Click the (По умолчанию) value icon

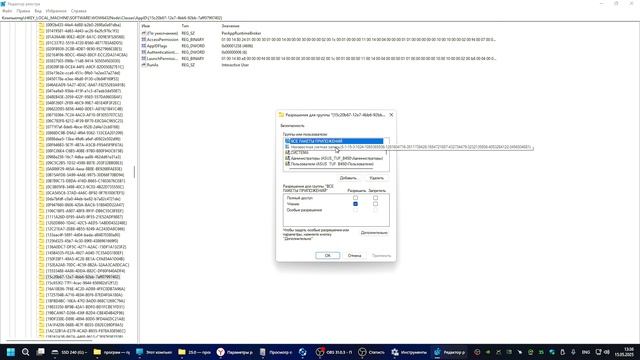144,33
